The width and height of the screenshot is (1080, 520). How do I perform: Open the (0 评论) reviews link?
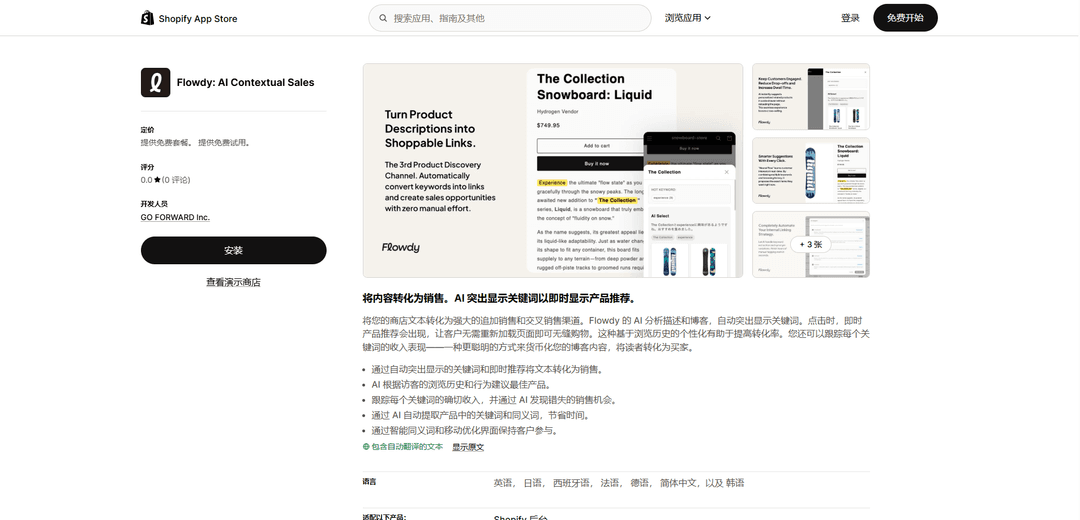[176, 180]
